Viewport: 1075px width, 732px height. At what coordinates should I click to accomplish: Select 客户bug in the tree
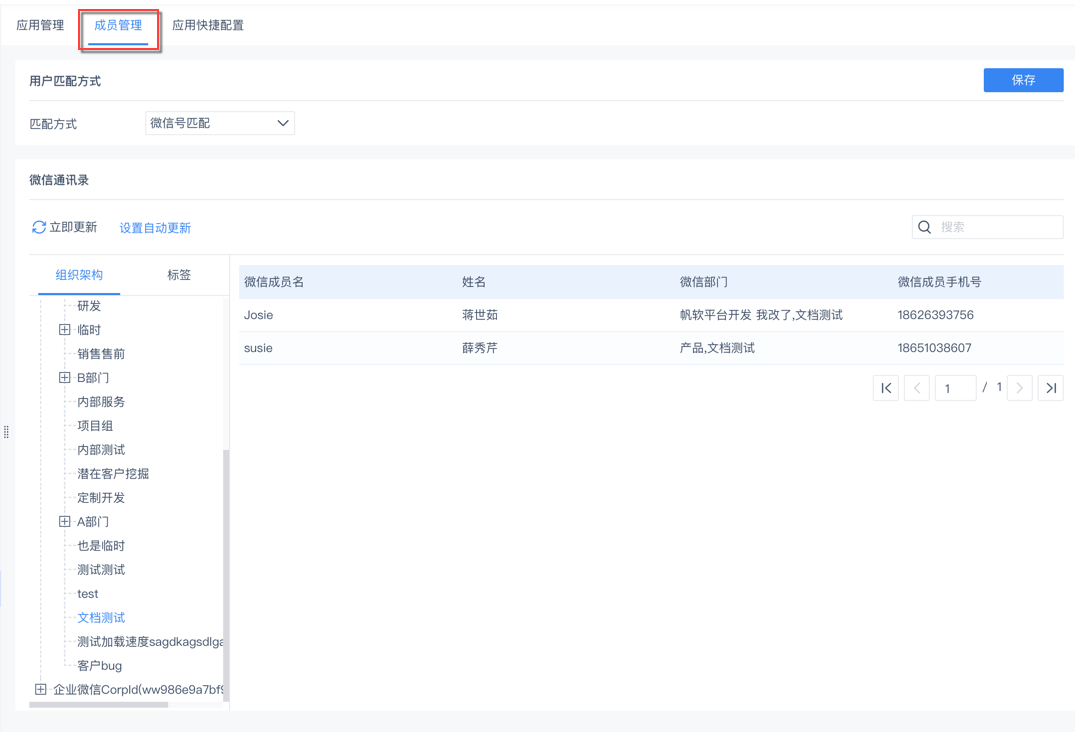click(x=99, y=666)
